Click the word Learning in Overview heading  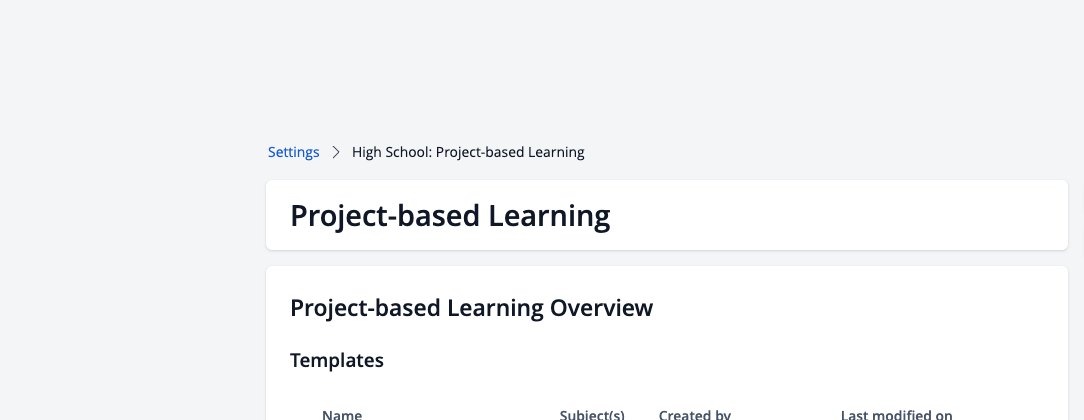point(495,307)
